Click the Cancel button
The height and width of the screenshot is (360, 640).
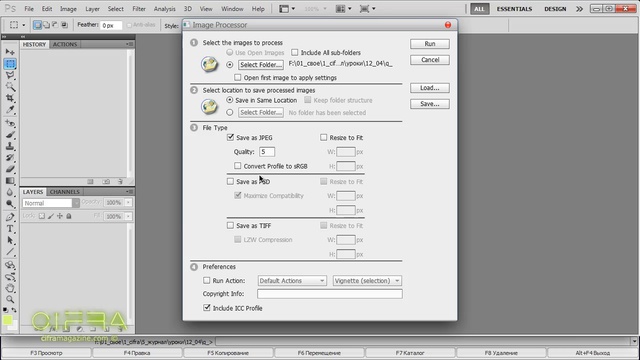(430, 60)
